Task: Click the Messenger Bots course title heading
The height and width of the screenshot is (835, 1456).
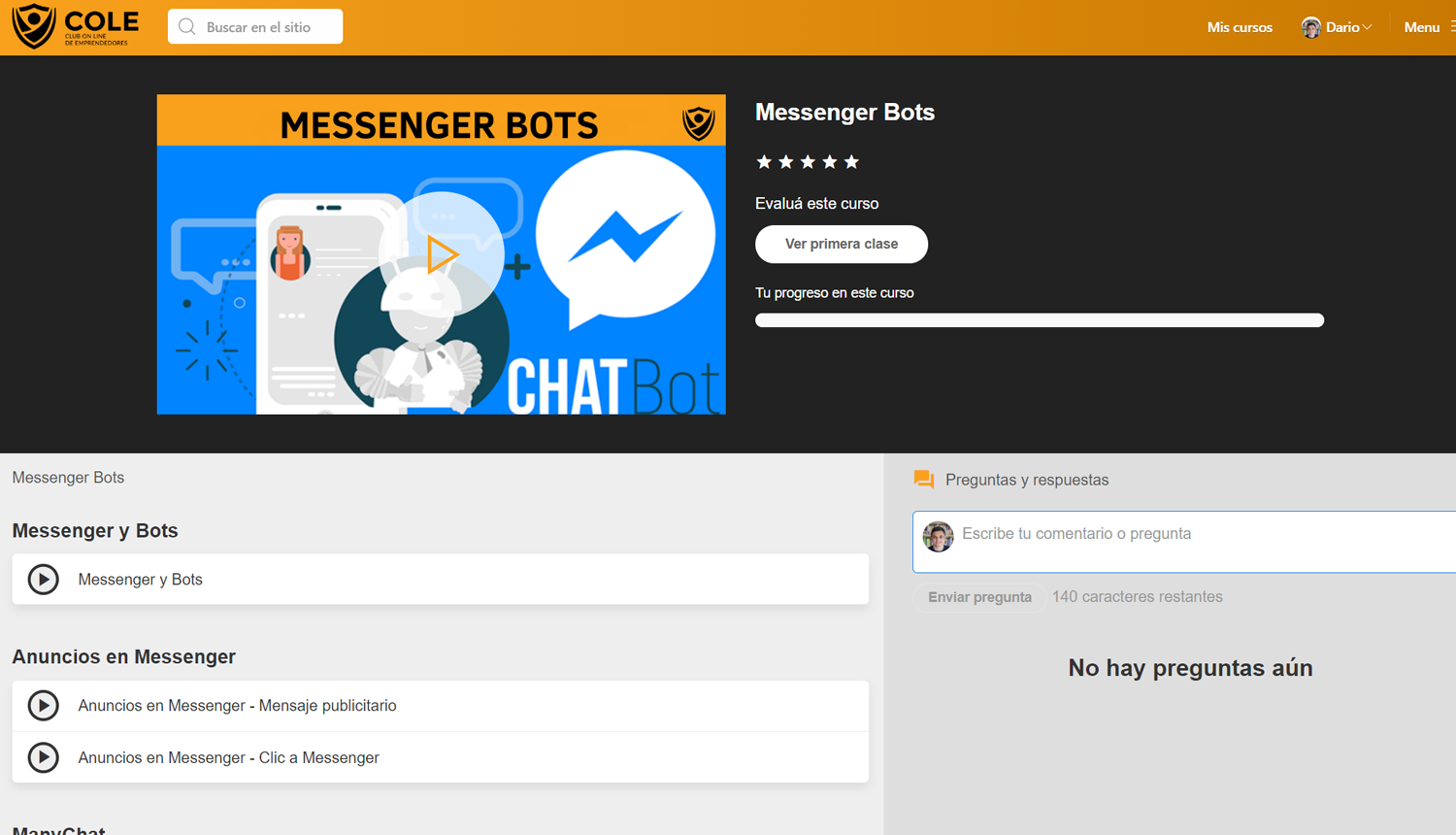Action: (x=844, y=113)
